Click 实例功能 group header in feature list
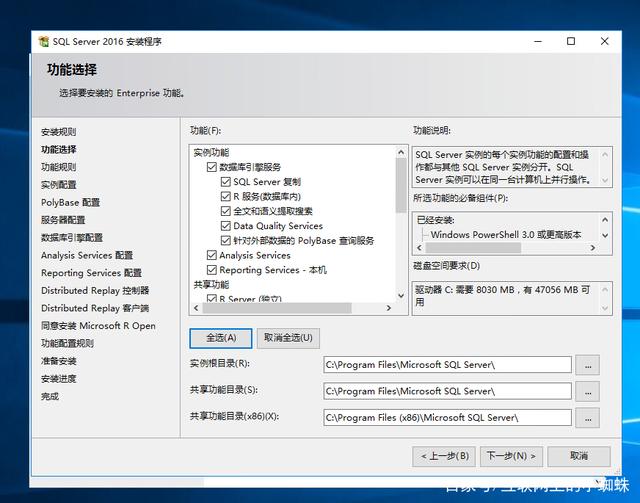The height and width of the screenshot is (503, 640). click(x=211, y=153)
